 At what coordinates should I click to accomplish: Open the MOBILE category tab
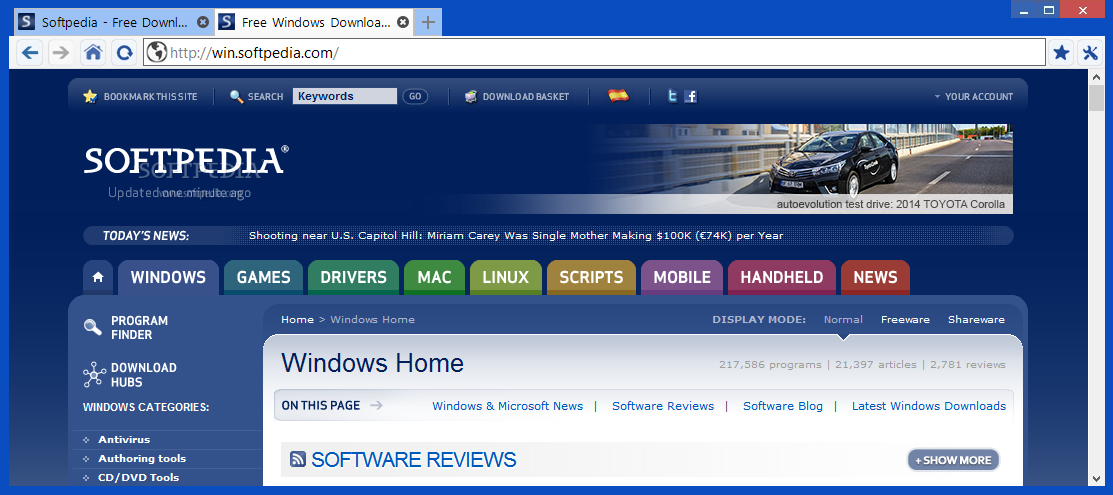[682, 278]
